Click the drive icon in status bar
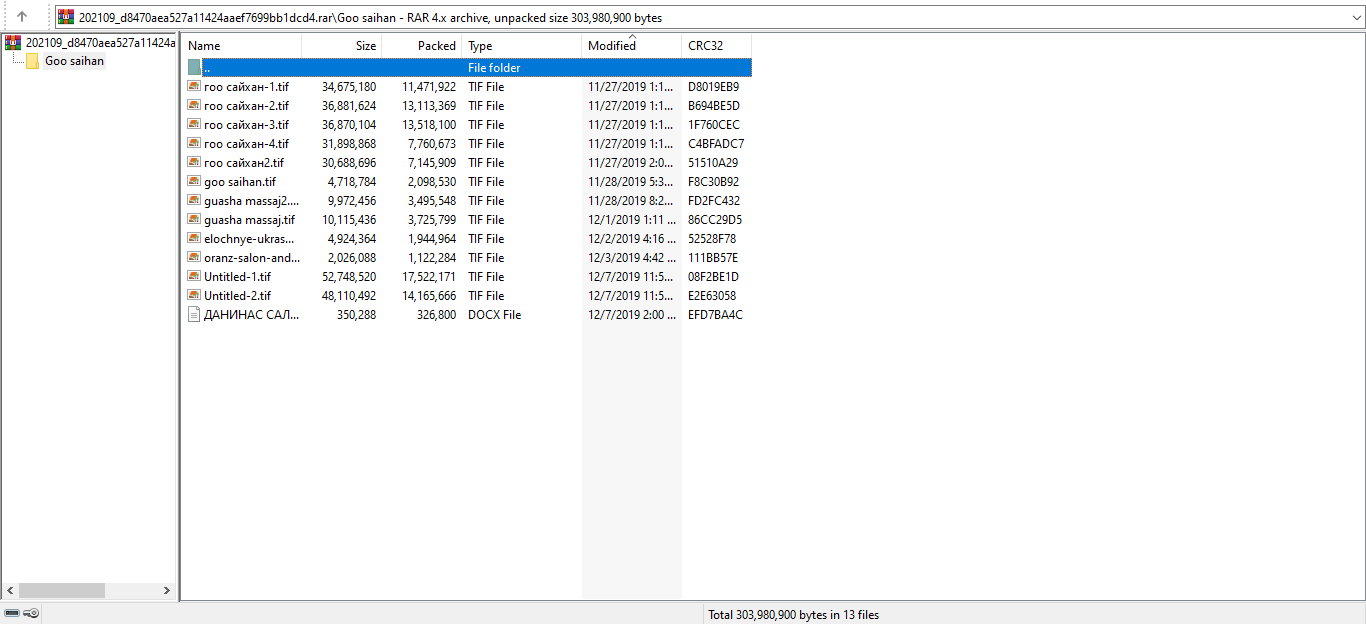 click(12, 613)
